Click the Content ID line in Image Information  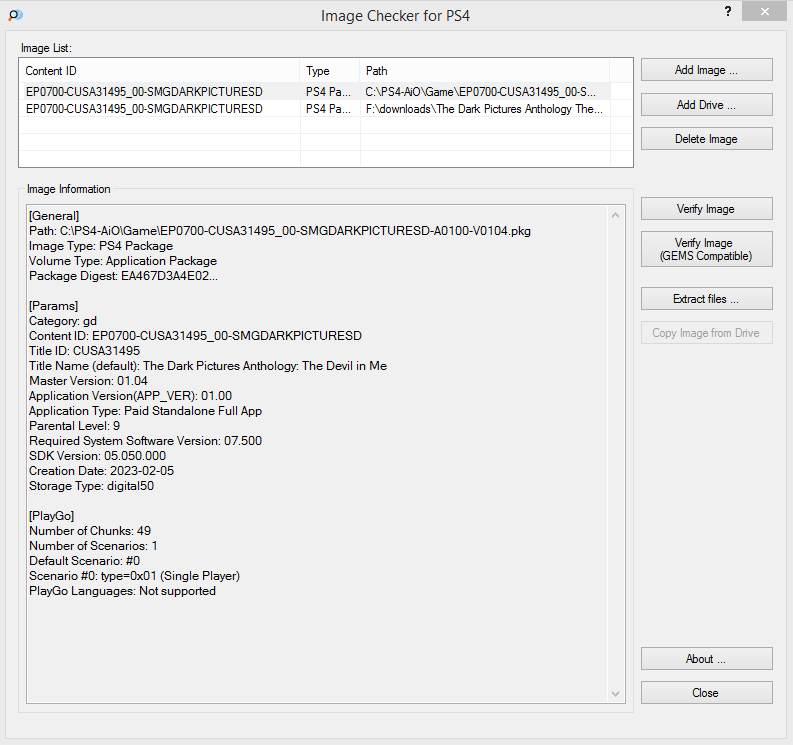[195, 336]
